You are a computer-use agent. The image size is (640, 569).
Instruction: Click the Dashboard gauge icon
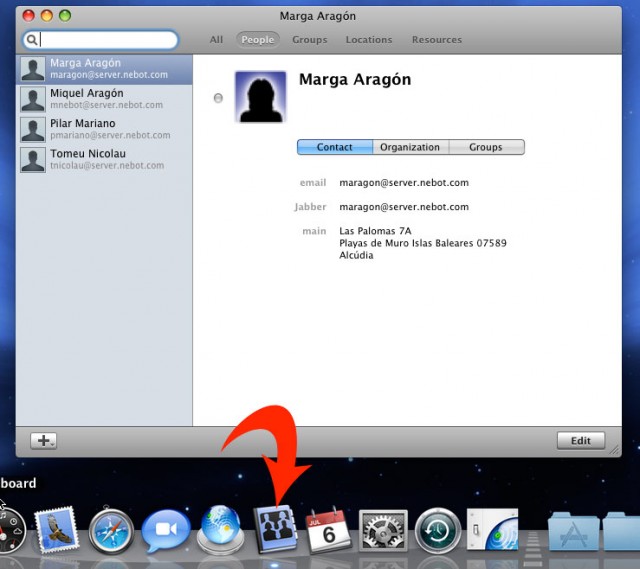click(11, 531)
